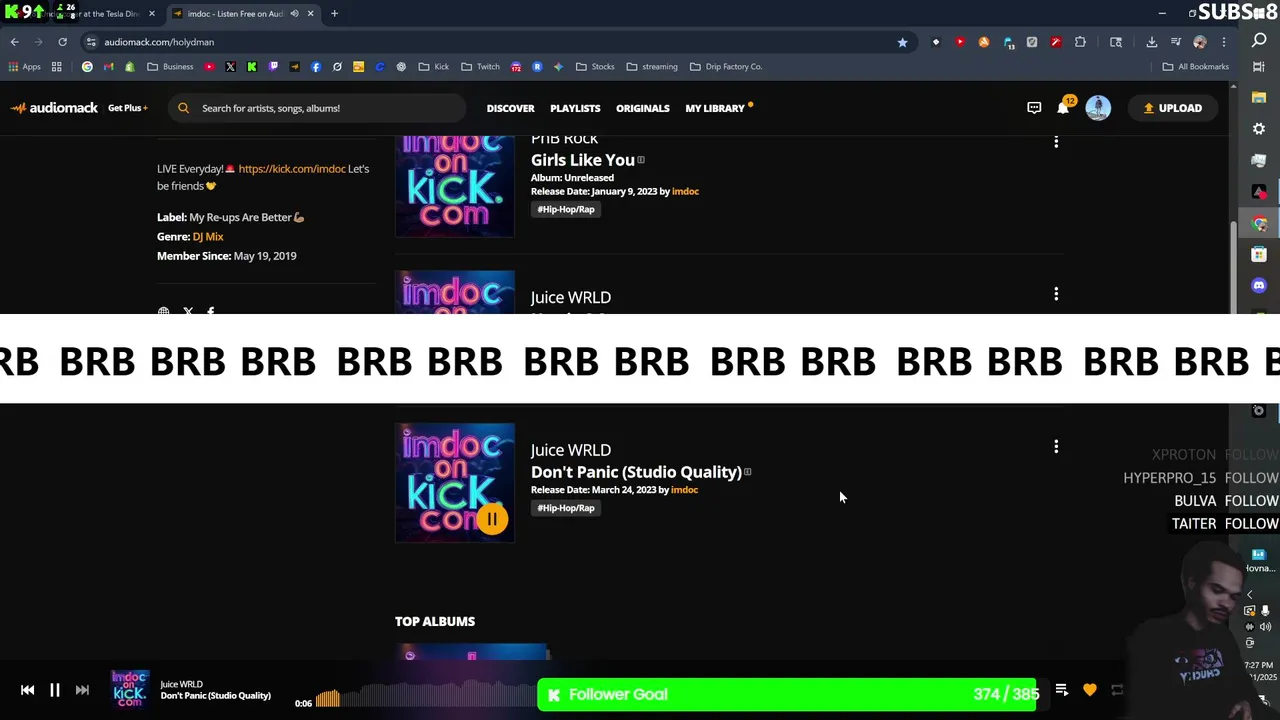
Task: Open the green Kick bookmark icon
Action: 251,67
